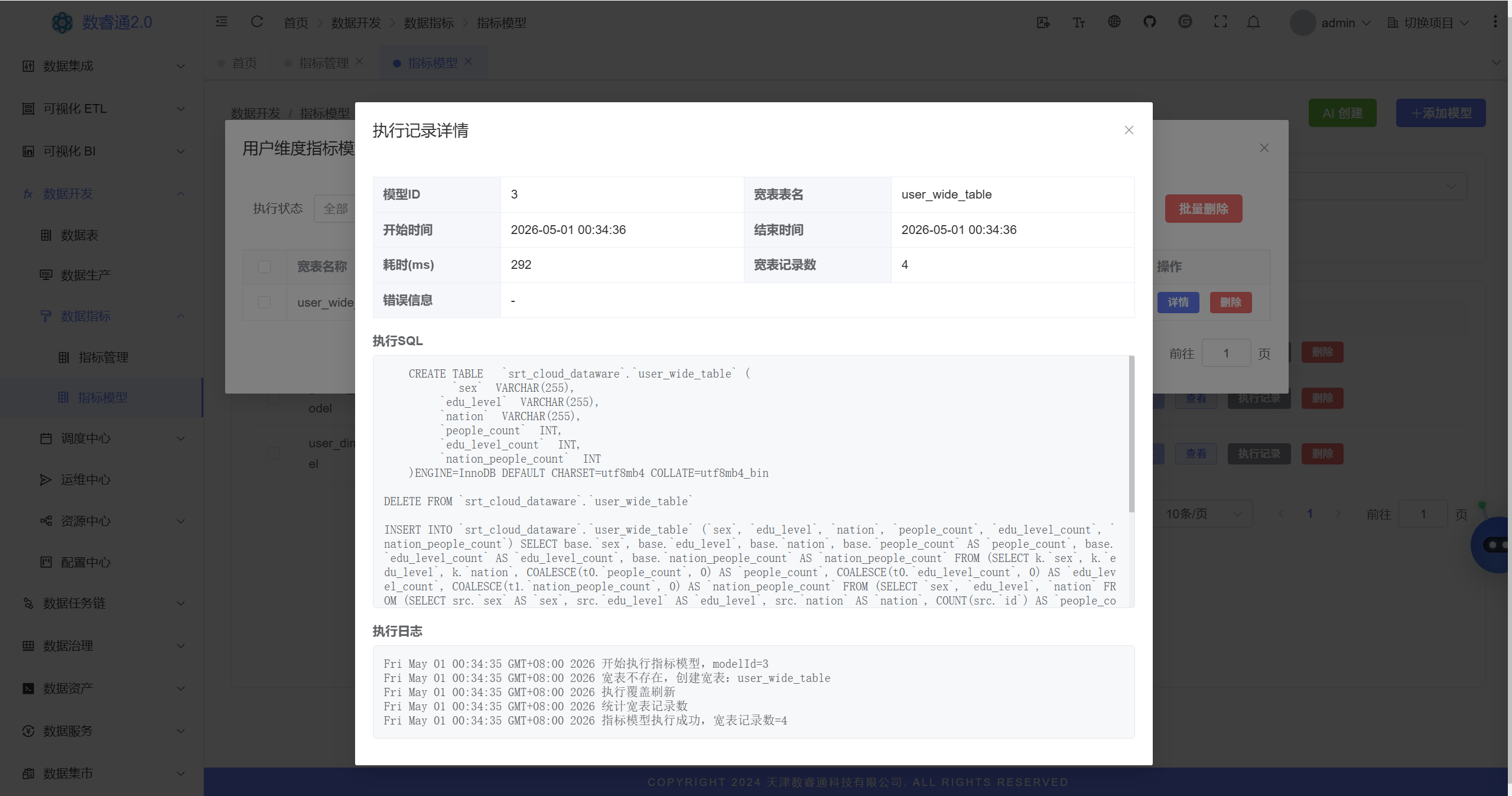1512x796 pixels.
Task: Expand the 可视化 ETL menu chevron
Action: (x=181, y=109)
